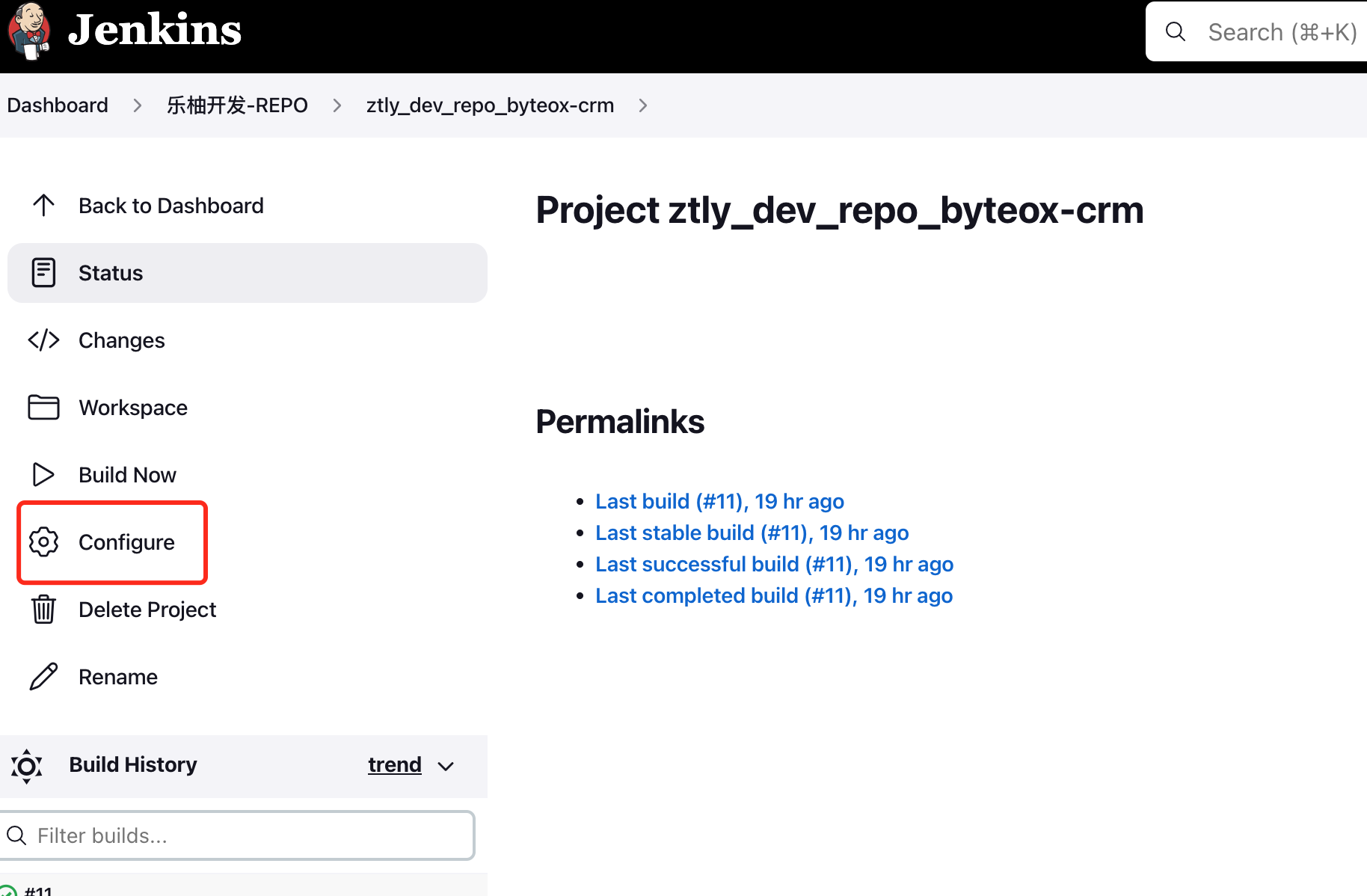This screenshot has height=896, width=1367.
Task: Expand the Build History dropdown chevron
Action: [x=446, y=766]
